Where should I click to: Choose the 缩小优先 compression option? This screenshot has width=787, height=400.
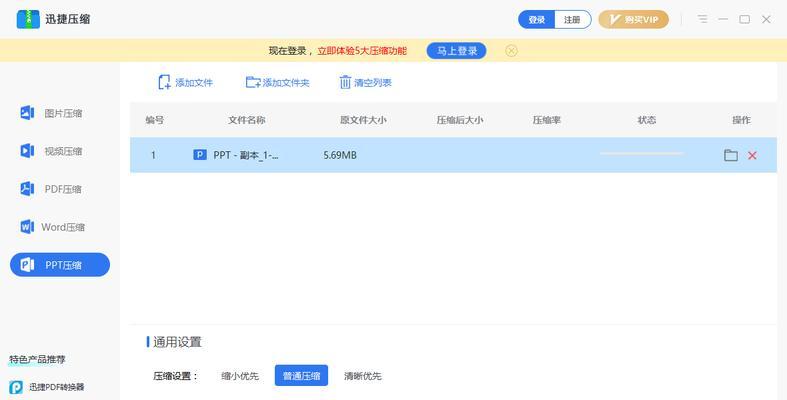tap(240, 376)
